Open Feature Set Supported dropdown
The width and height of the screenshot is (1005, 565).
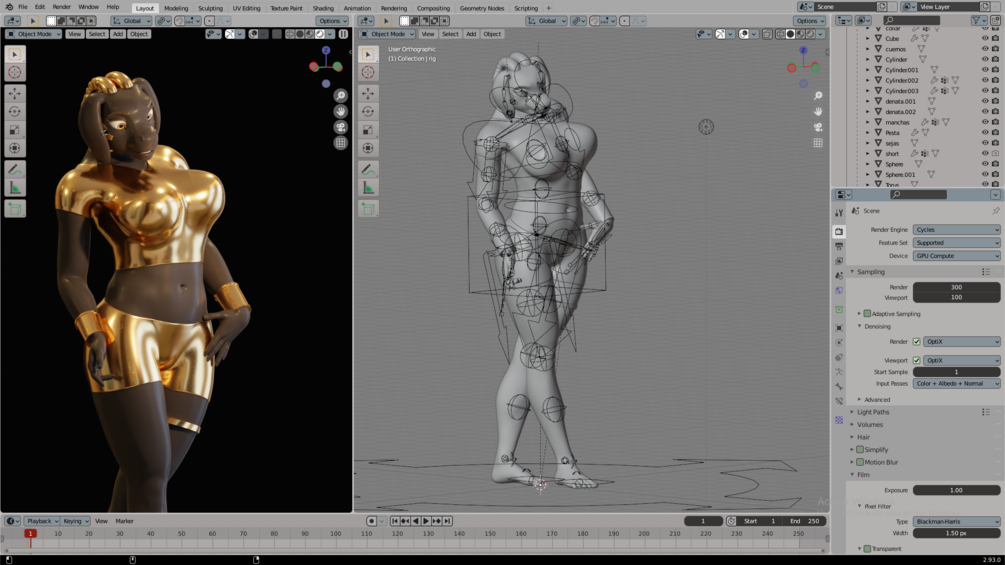point(956,243)
